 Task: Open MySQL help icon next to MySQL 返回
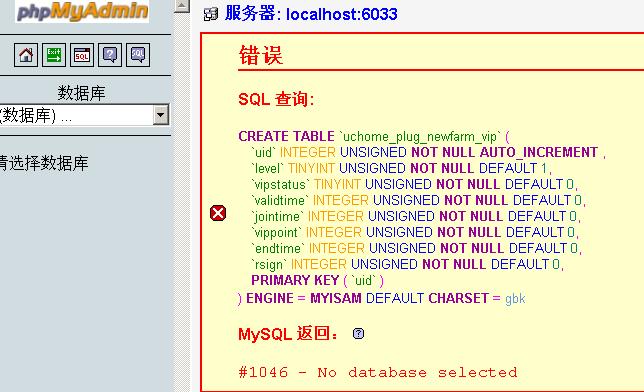click(x=358, y=333)
